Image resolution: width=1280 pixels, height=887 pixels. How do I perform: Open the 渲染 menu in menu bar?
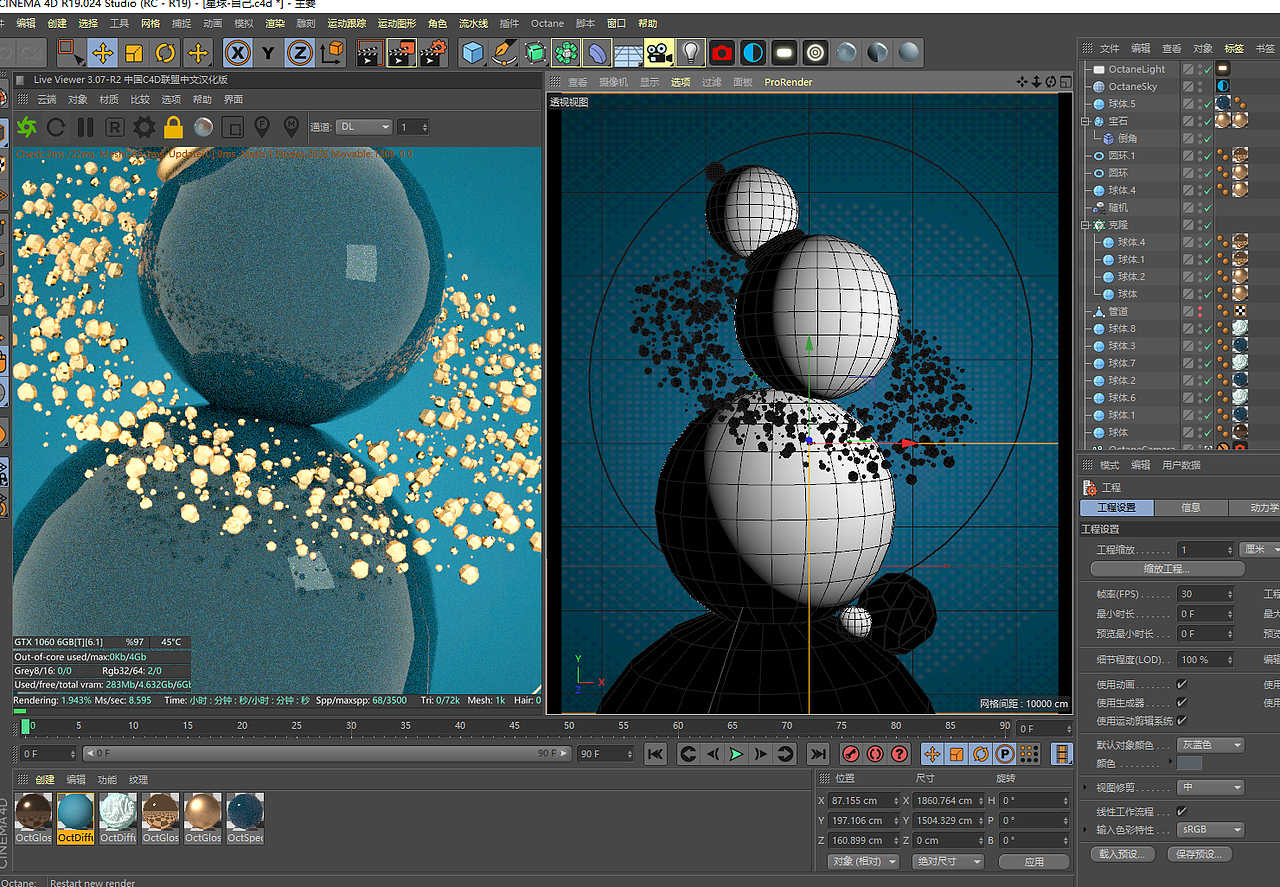click(x=275, y=23)
